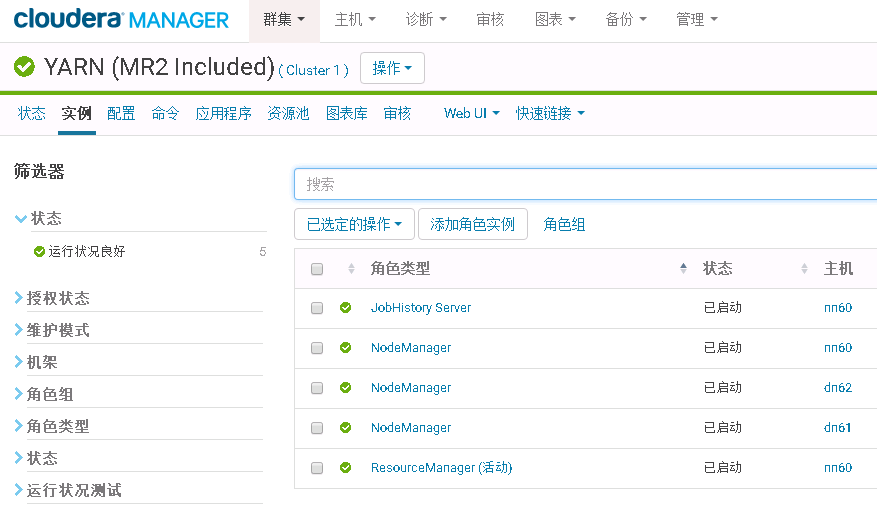Open NodeManager link on host dn62
877x511 pixels.
(x=411, y=387)
